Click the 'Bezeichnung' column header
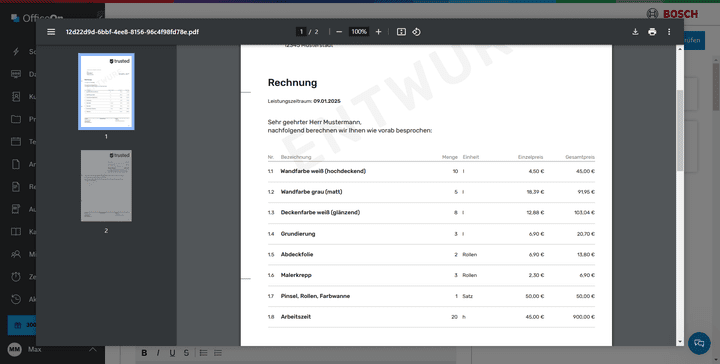 click(296, 157)
